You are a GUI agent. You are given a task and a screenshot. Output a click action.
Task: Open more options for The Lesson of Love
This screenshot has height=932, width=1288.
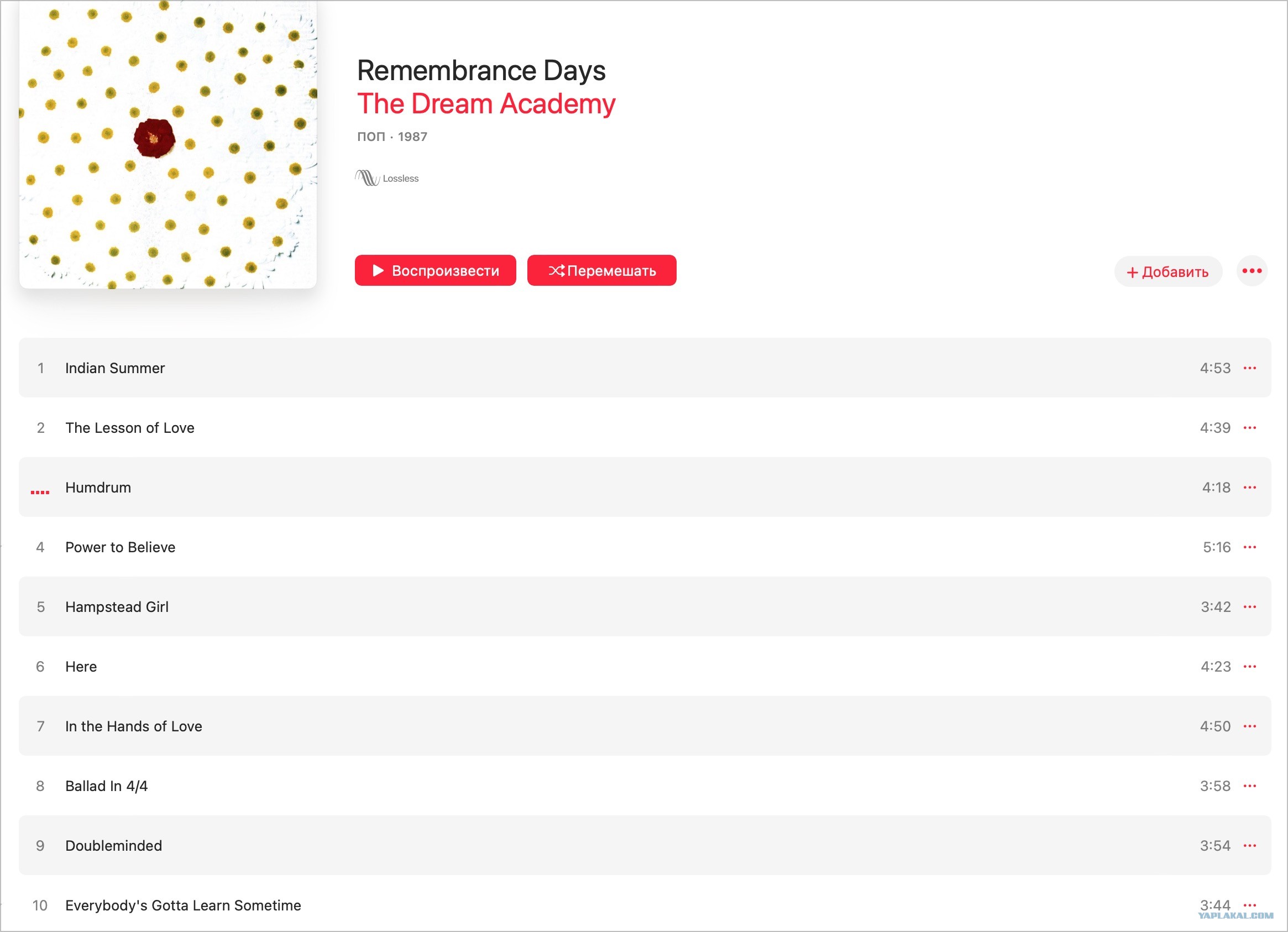click(x=1249, y=428)
